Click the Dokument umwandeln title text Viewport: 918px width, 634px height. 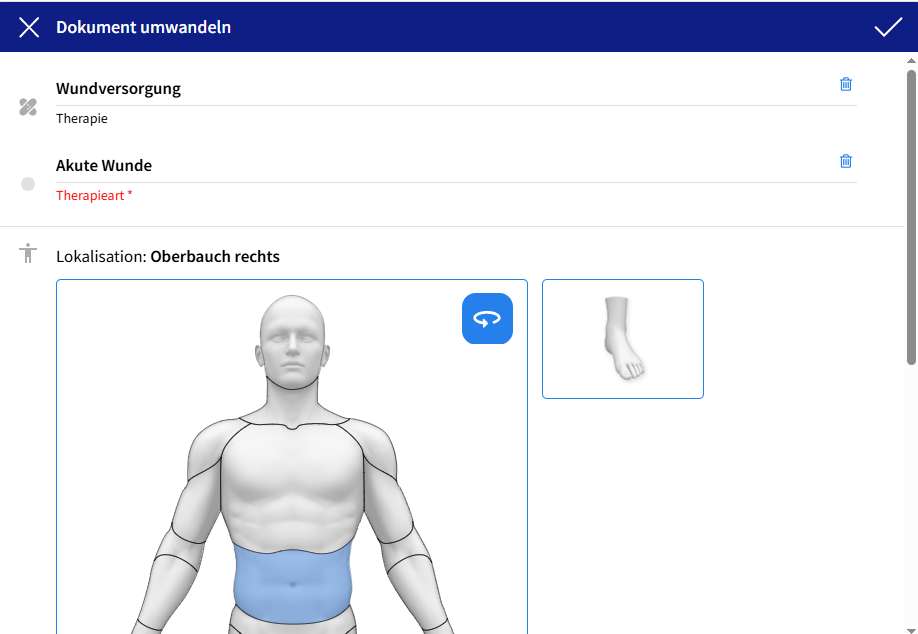(x=143, y=27)
